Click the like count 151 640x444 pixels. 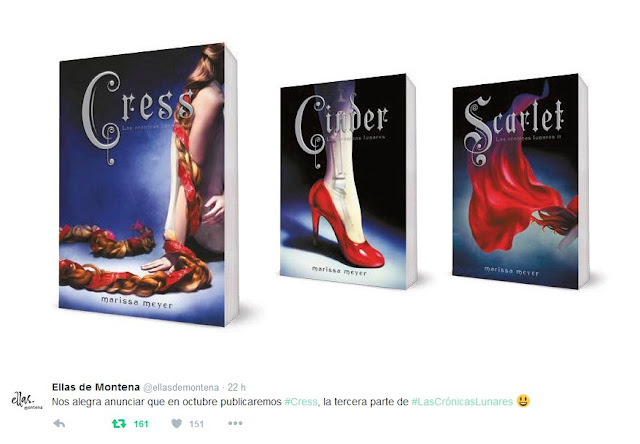[196, 424]
